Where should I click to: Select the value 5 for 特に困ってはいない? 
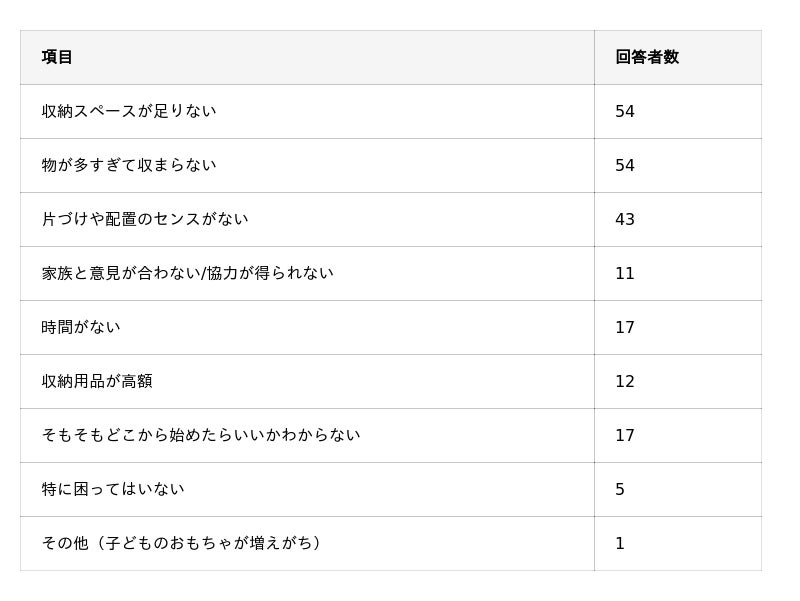[620, 489]
